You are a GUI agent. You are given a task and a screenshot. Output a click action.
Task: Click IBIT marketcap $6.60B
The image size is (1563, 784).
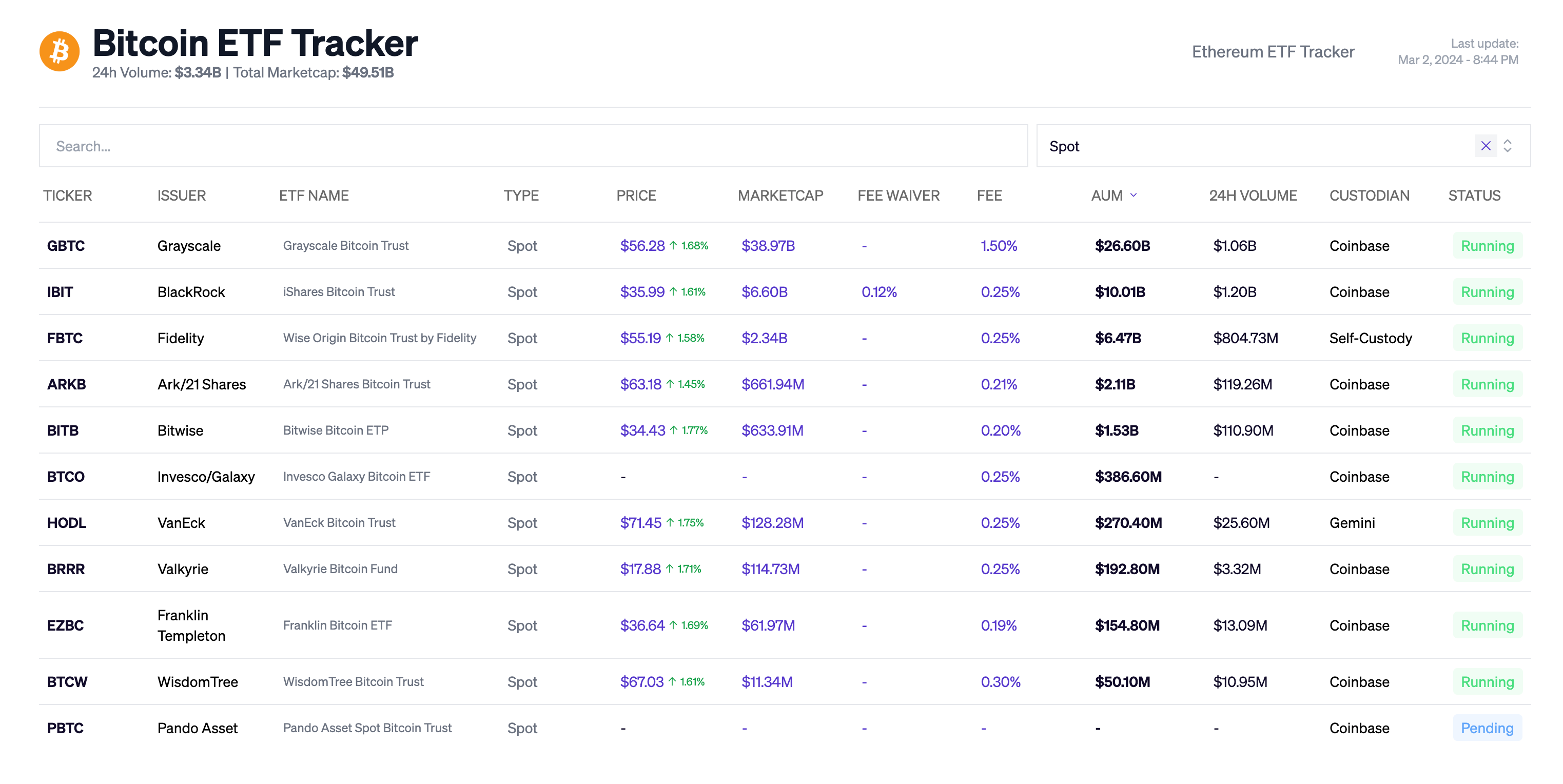pyautogui.click(x=765, y=292)
